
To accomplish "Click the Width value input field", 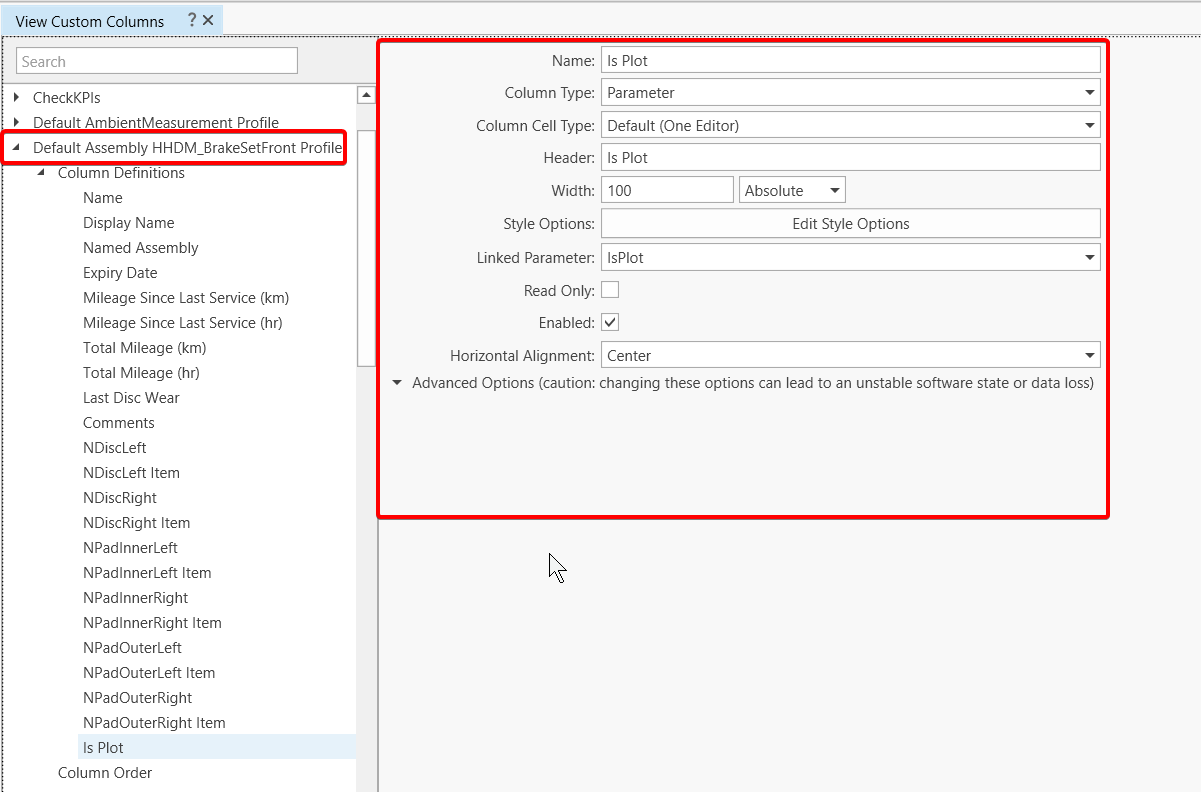I will point(667,190).
